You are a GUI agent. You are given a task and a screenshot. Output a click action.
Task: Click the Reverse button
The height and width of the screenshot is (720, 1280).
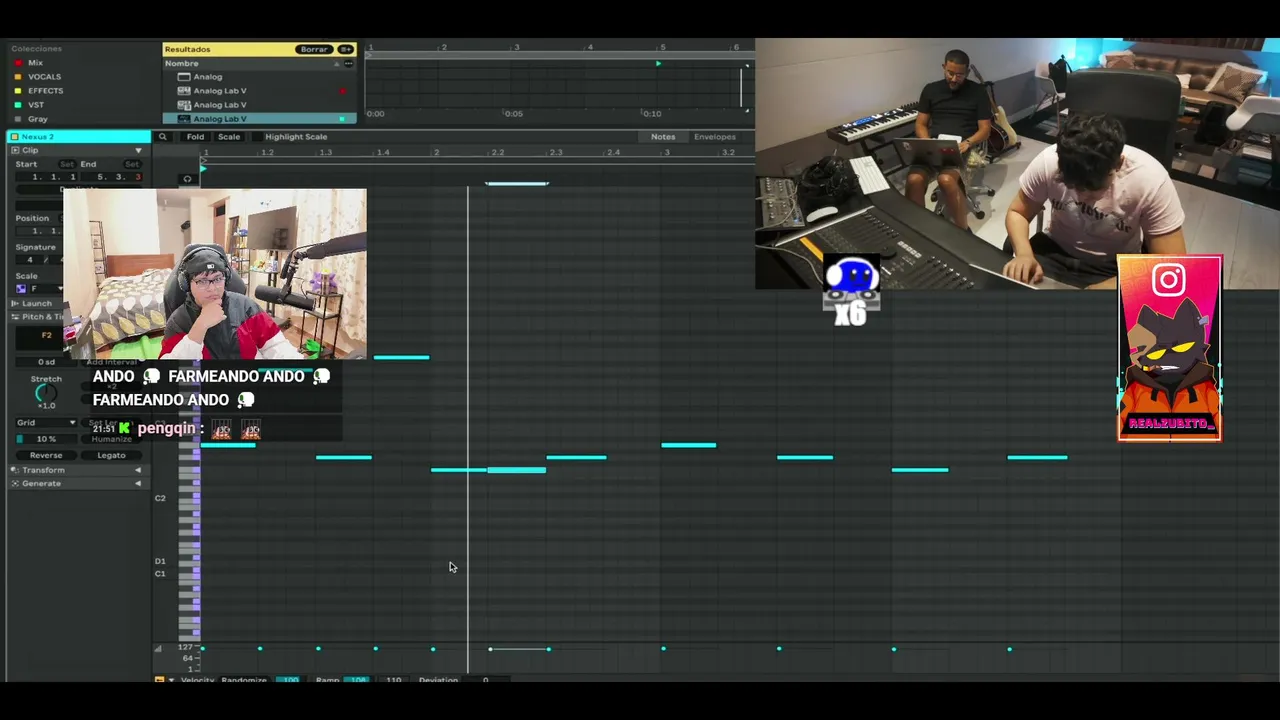point(46,455)
